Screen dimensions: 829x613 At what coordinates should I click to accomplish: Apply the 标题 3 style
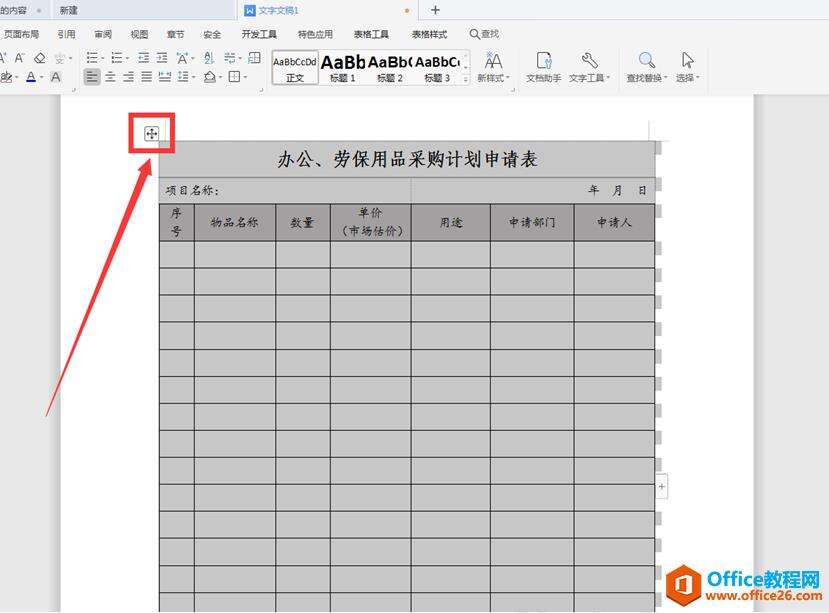point(437,68)
